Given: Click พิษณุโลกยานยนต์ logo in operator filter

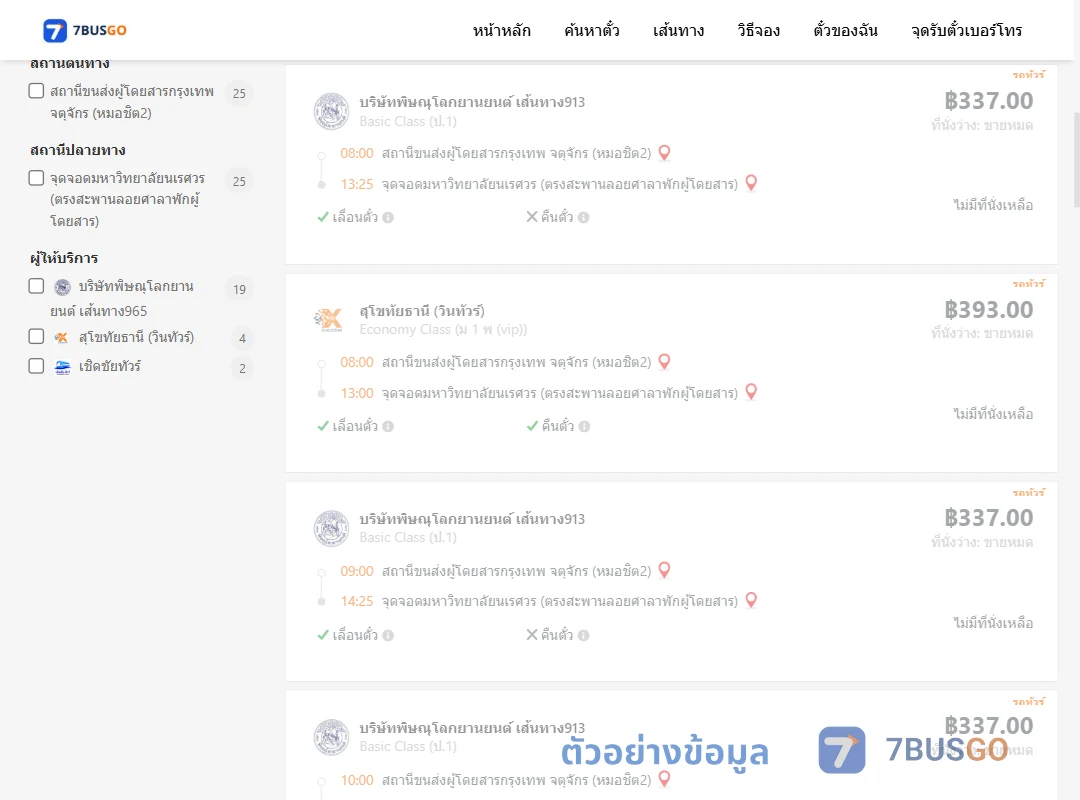Looking at the screenshot, I should point(63,287).
